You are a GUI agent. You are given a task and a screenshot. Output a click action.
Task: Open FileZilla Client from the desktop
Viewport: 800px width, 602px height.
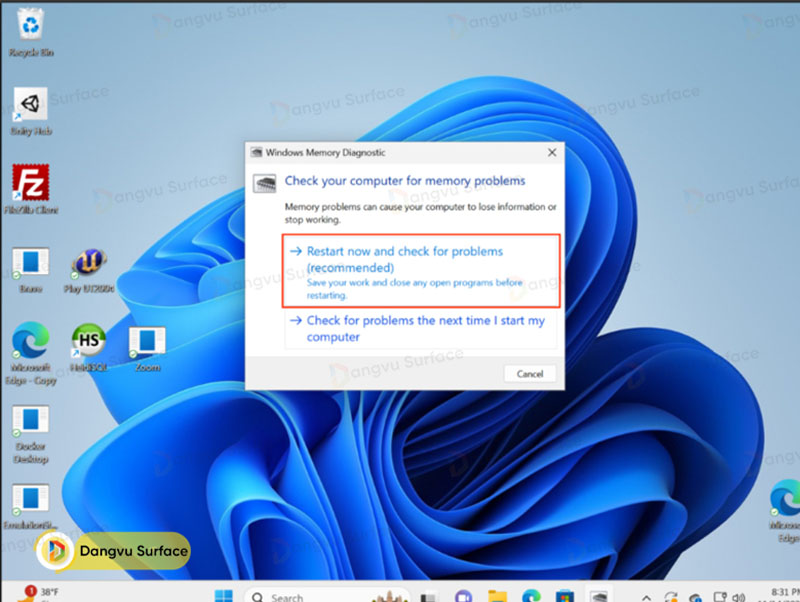click(30, 185)
